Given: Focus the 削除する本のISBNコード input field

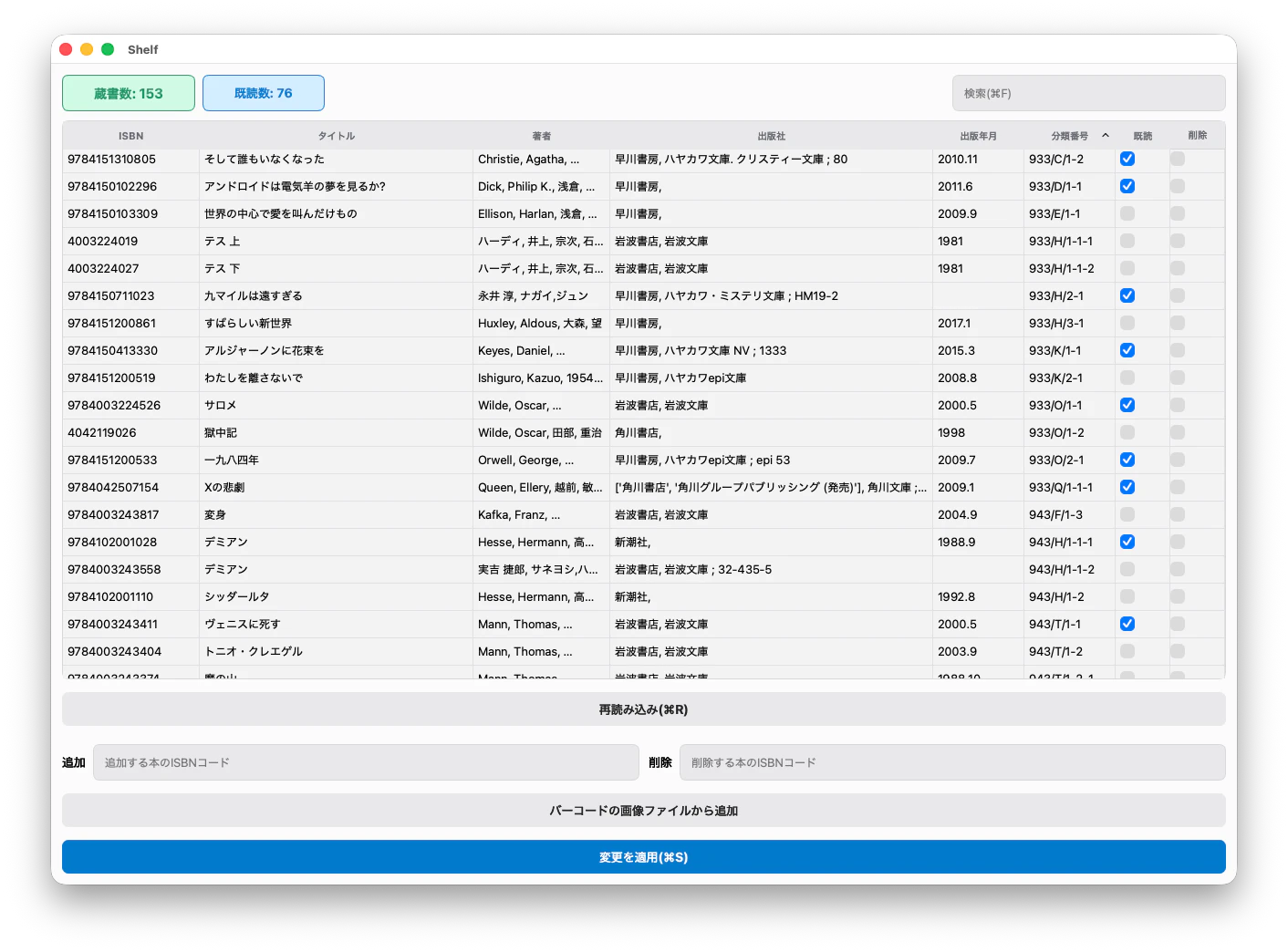Looking at the screenshot, I should click(x=952, y=762).
